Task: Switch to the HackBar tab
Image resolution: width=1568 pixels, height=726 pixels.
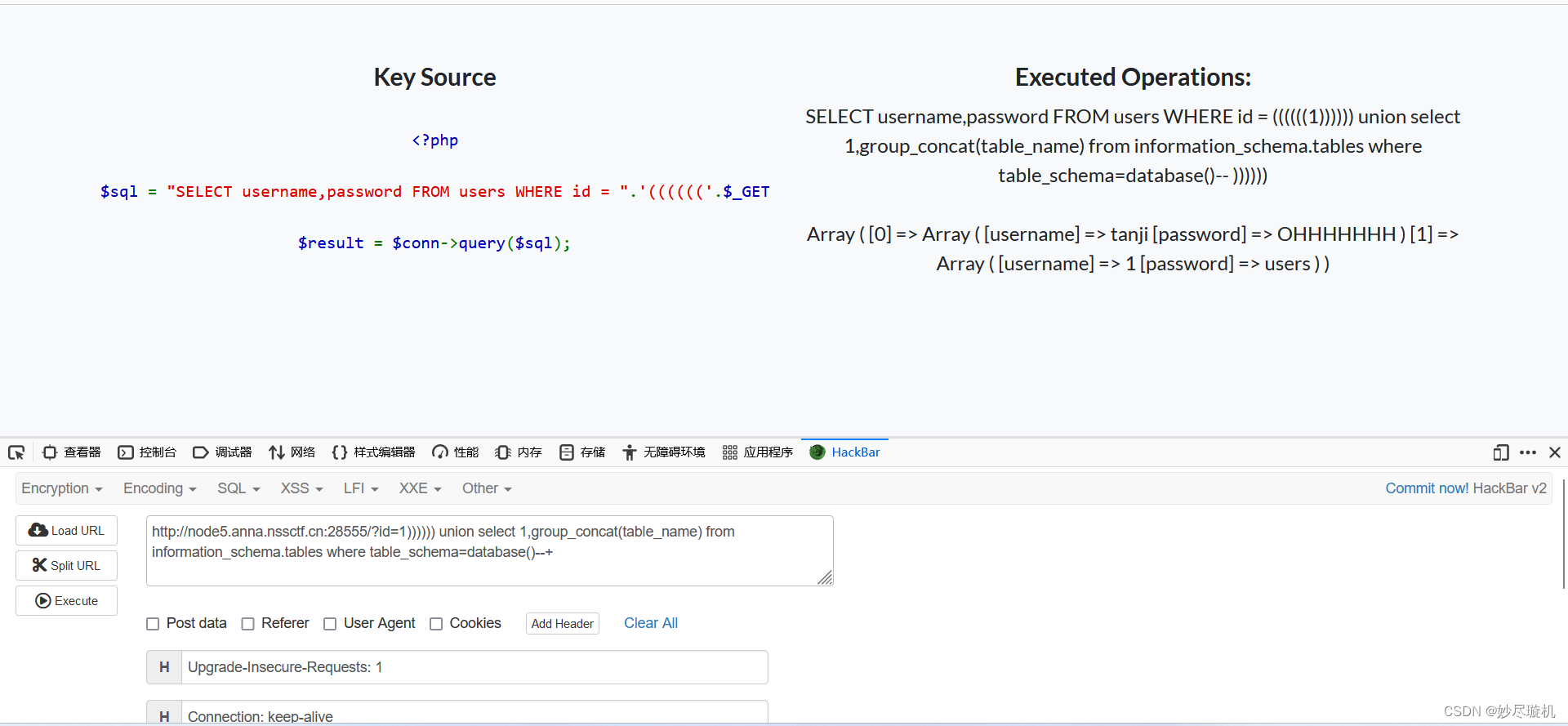Action: (x=844, y=452)
